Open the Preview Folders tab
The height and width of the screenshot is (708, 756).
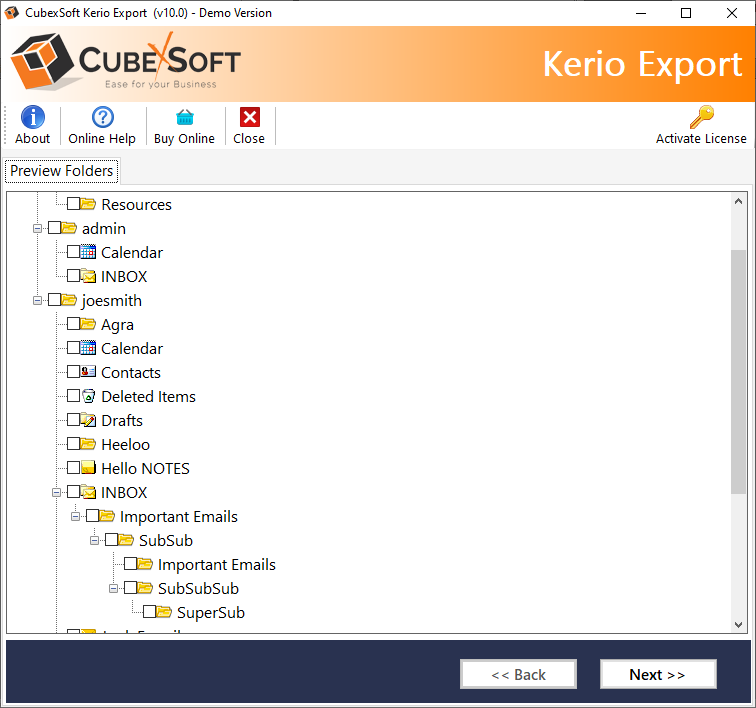[62, 171]
